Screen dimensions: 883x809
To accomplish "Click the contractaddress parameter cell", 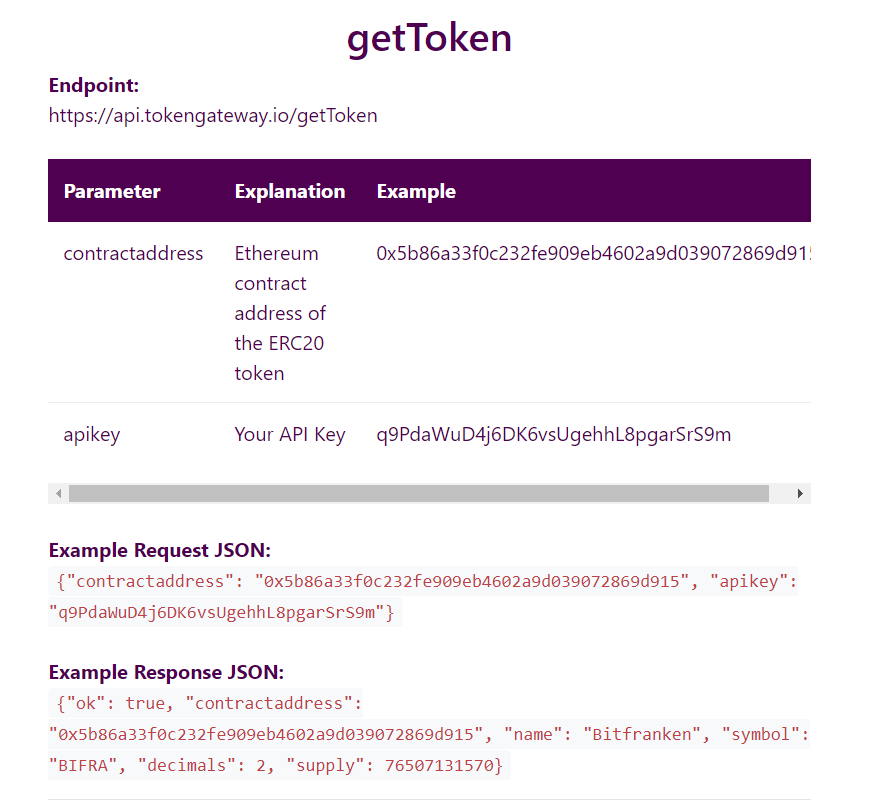I will click(133, 253).
